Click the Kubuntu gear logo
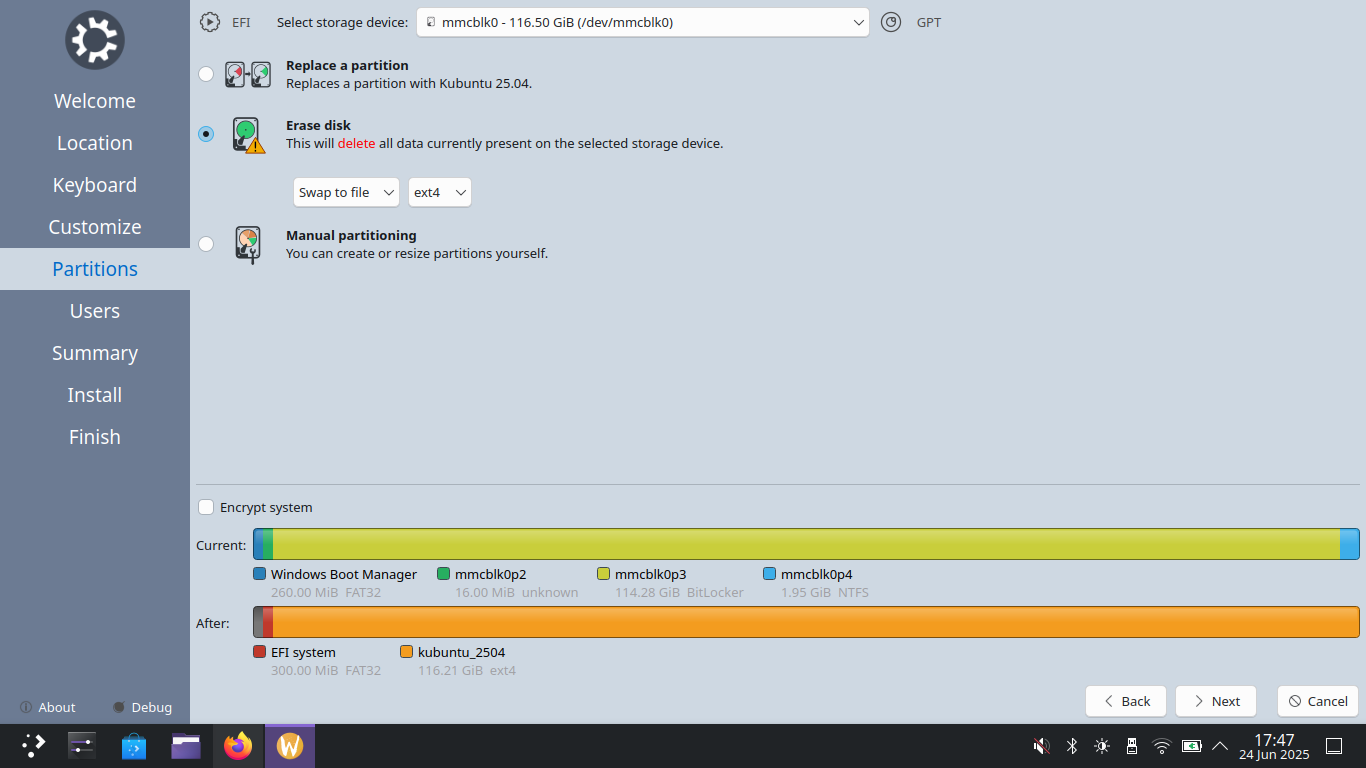This screenshot has height=768, width=1366. point(95,40)
